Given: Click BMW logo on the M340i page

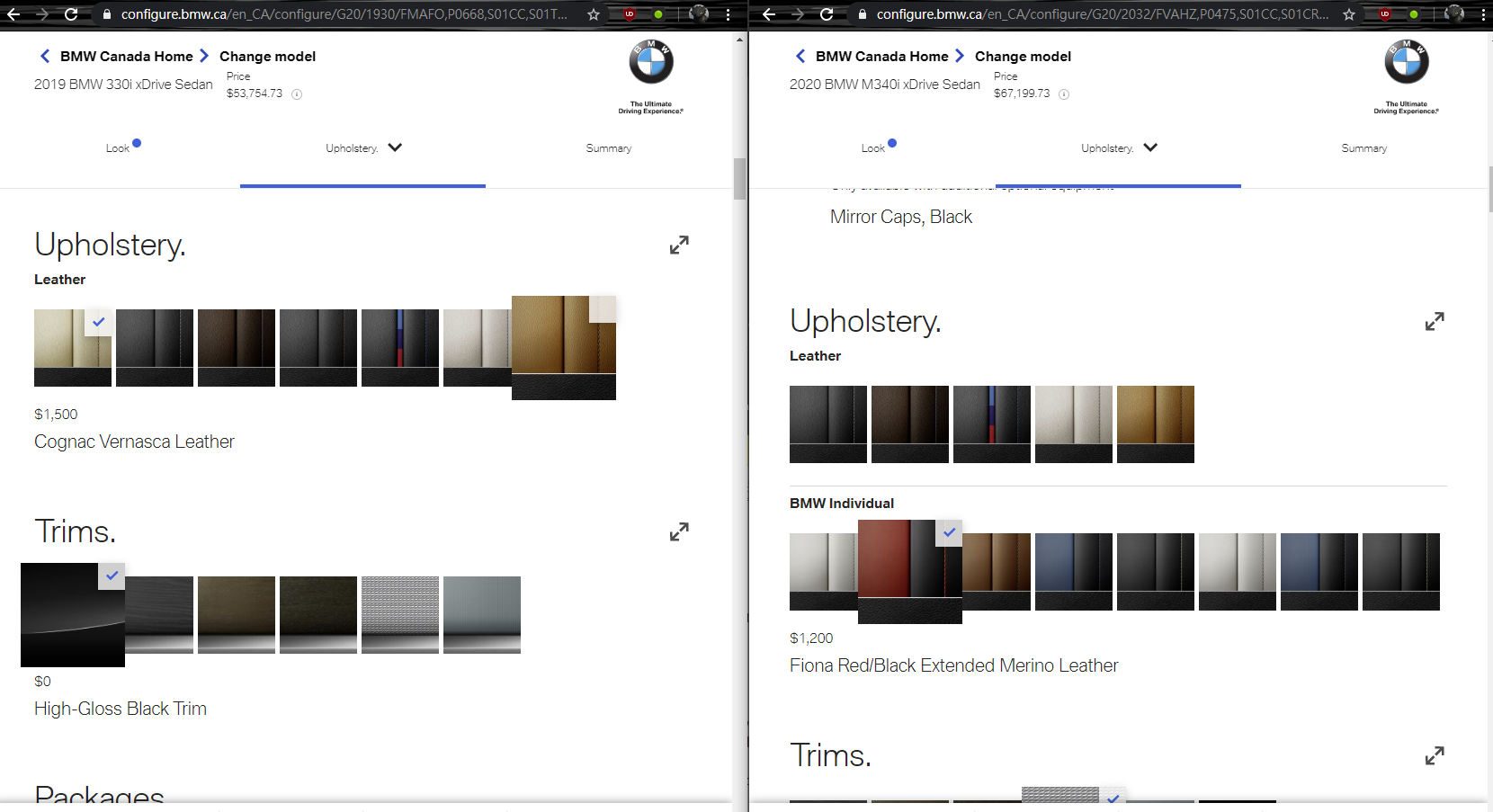Looking at the screenshot, I should (x=1407, y=62).
